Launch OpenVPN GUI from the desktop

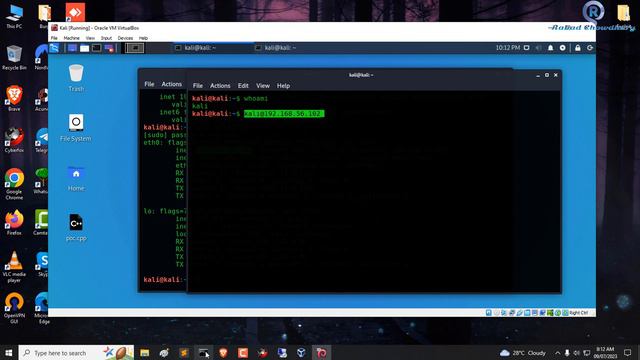pos(14,308)
